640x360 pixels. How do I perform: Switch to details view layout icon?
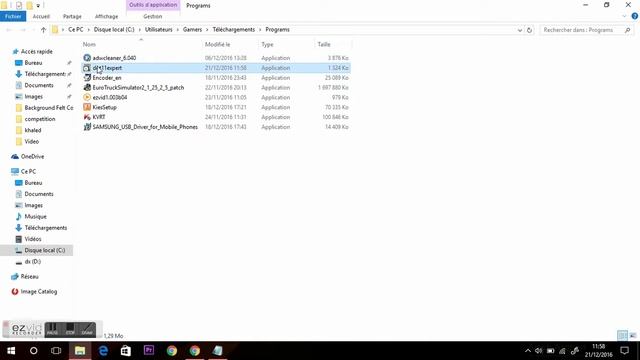622,336
